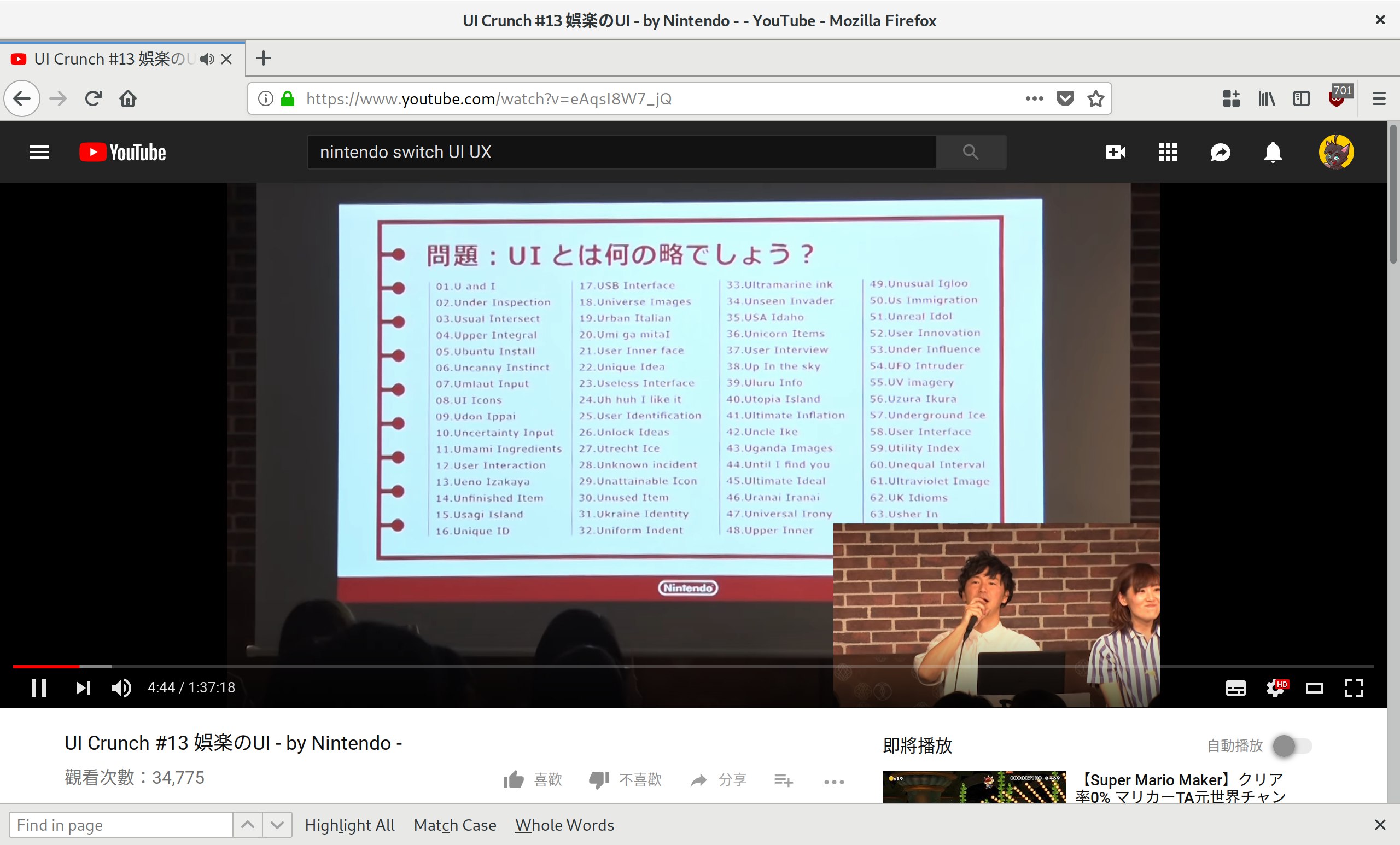Click the browser forward arrow

pos(58,99)
